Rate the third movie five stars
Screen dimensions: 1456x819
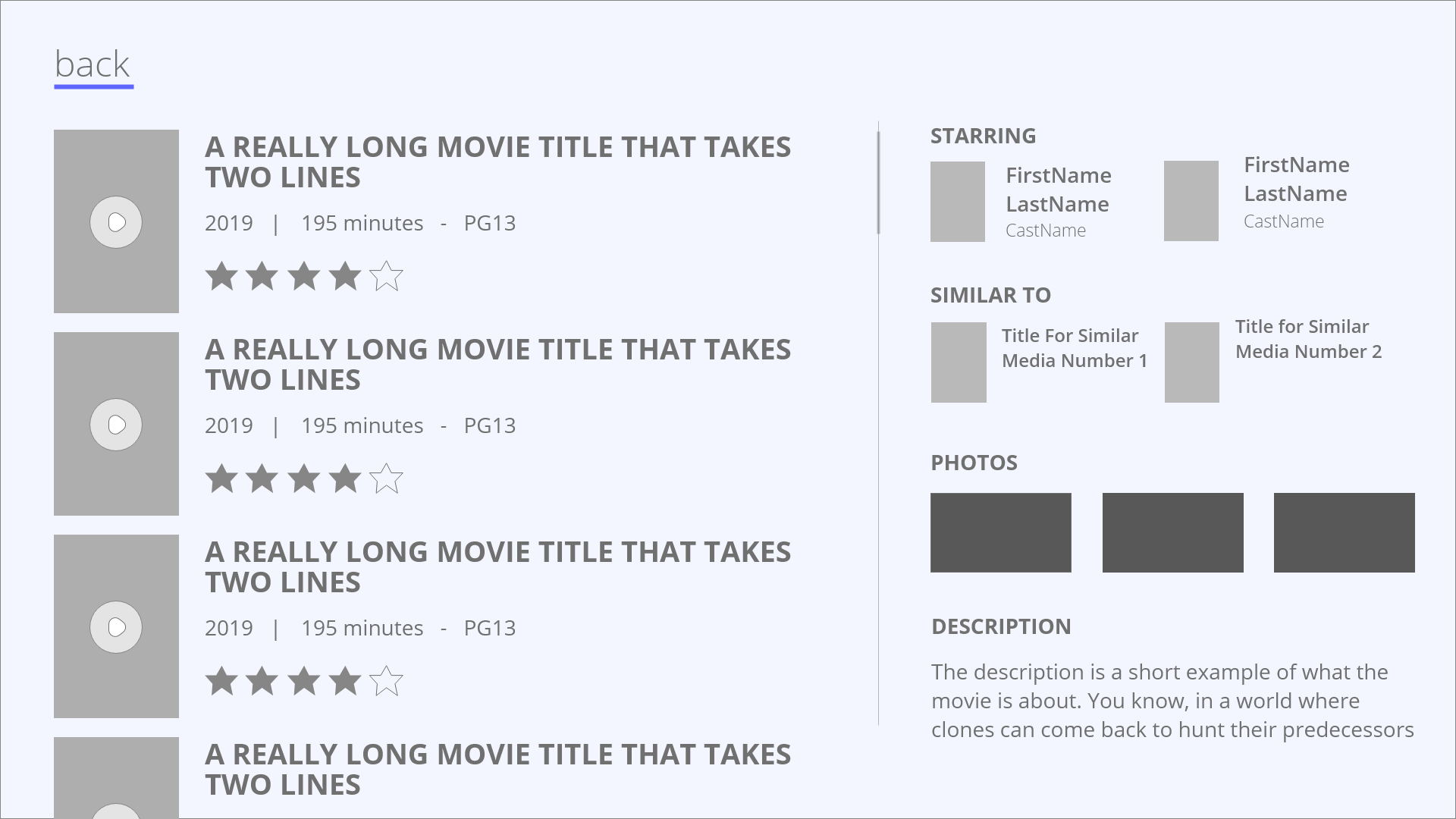(x=386, y=681)
